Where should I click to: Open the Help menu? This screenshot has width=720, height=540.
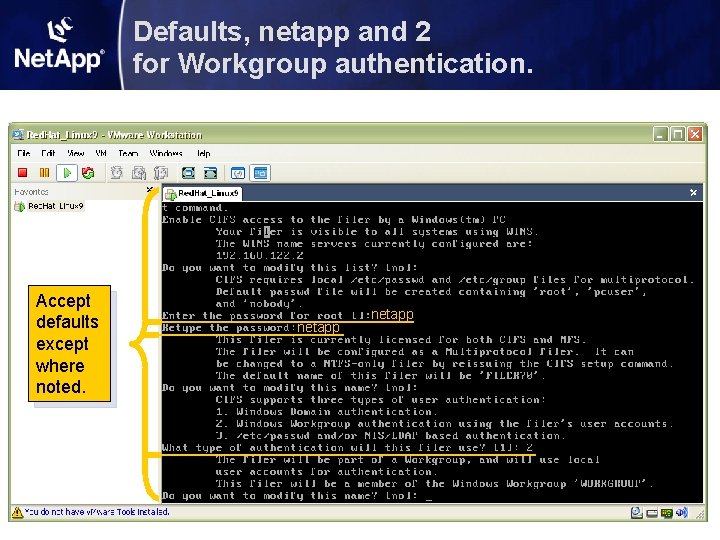[x=203, y=153]
